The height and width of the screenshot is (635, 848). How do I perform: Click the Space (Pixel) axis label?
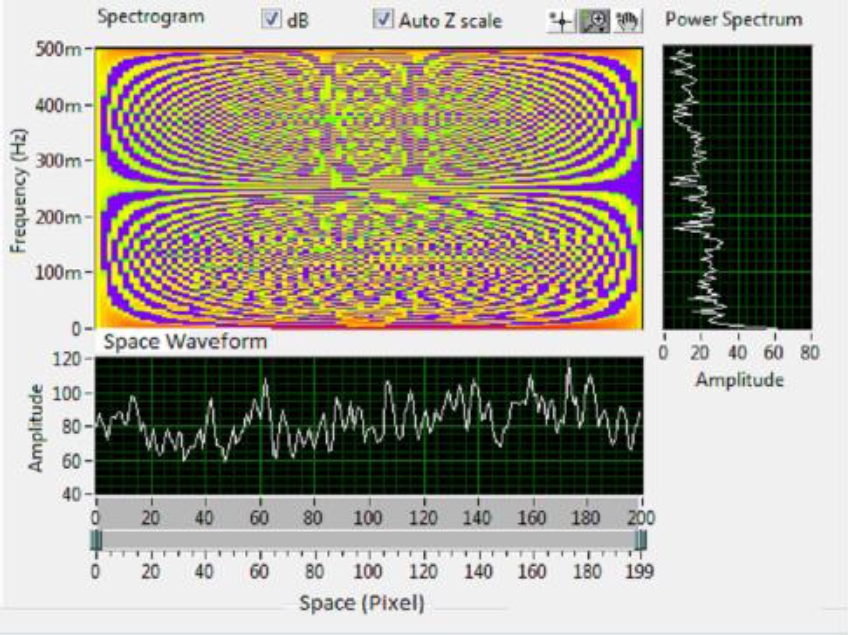[x=360, y=603]
